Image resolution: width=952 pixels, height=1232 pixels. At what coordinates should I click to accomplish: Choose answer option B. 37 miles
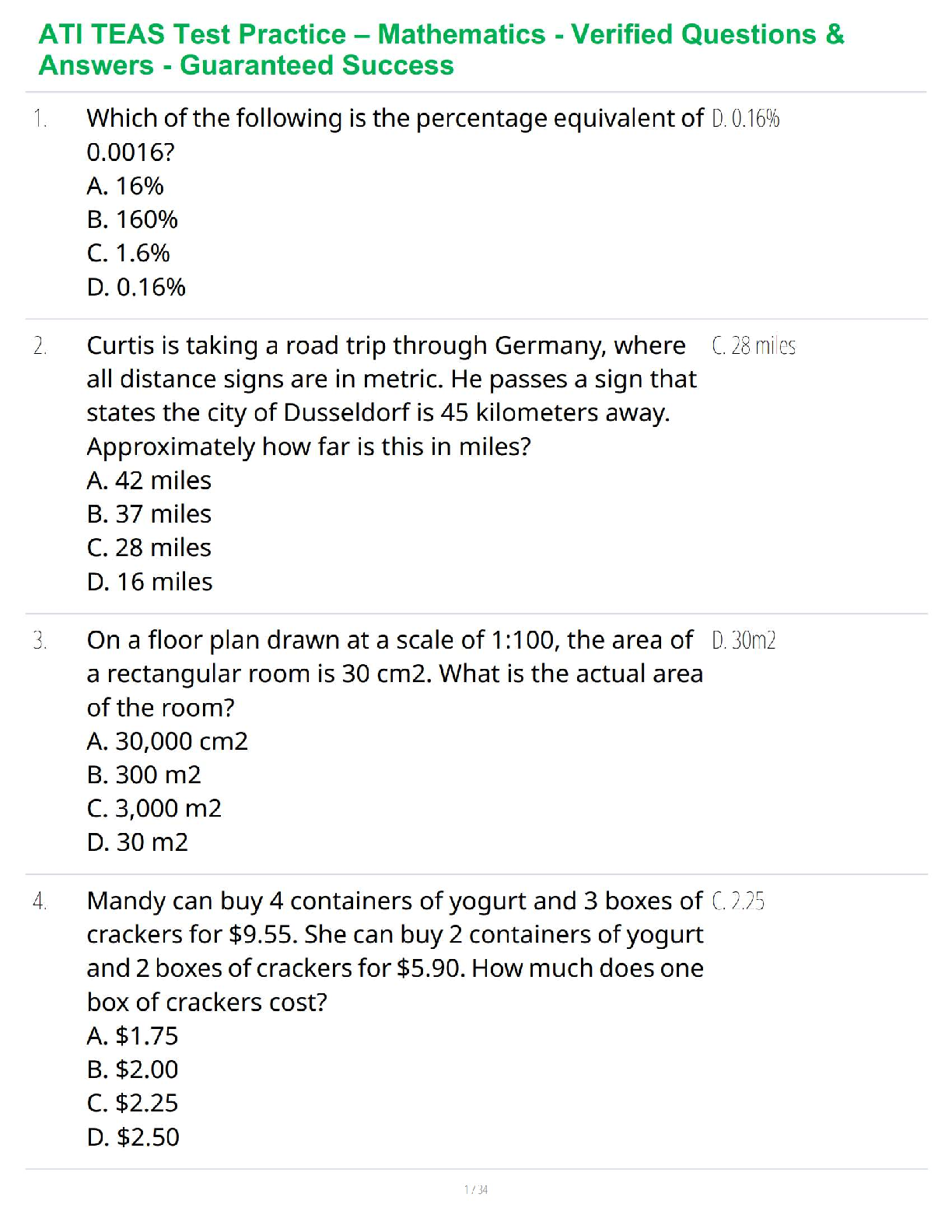(149, 514)
